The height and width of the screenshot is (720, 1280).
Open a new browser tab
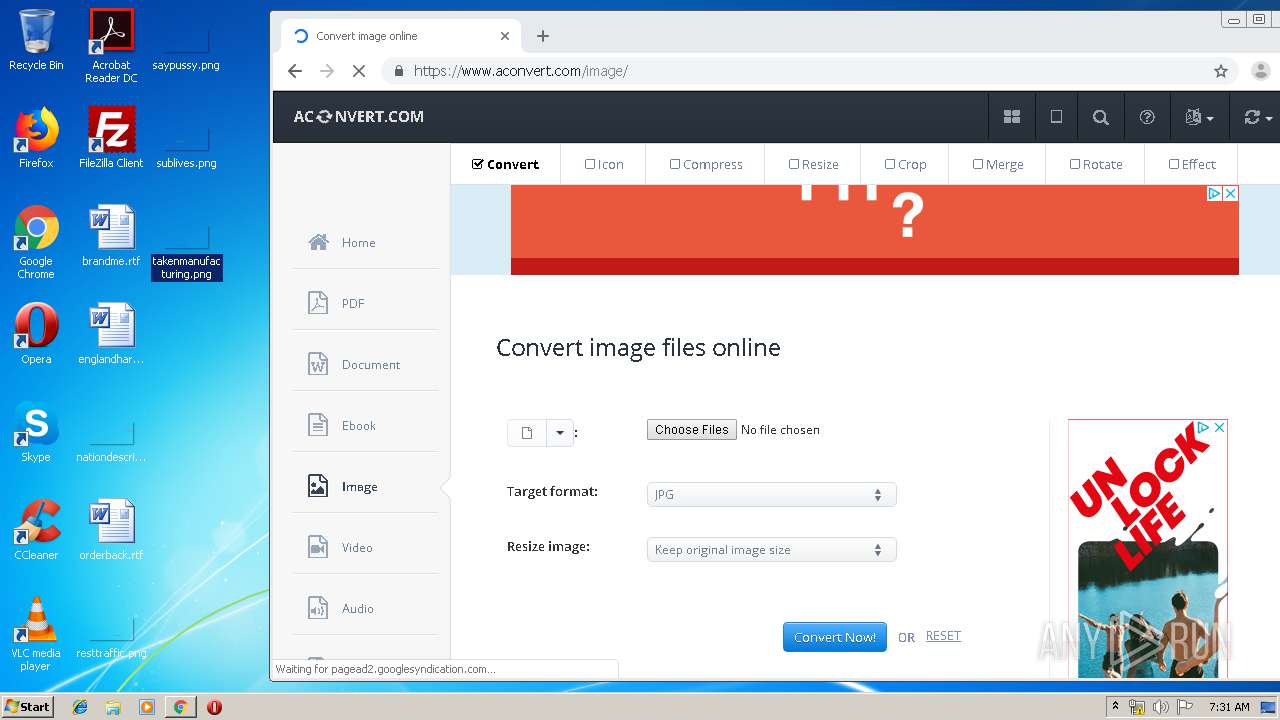[543, 36]
